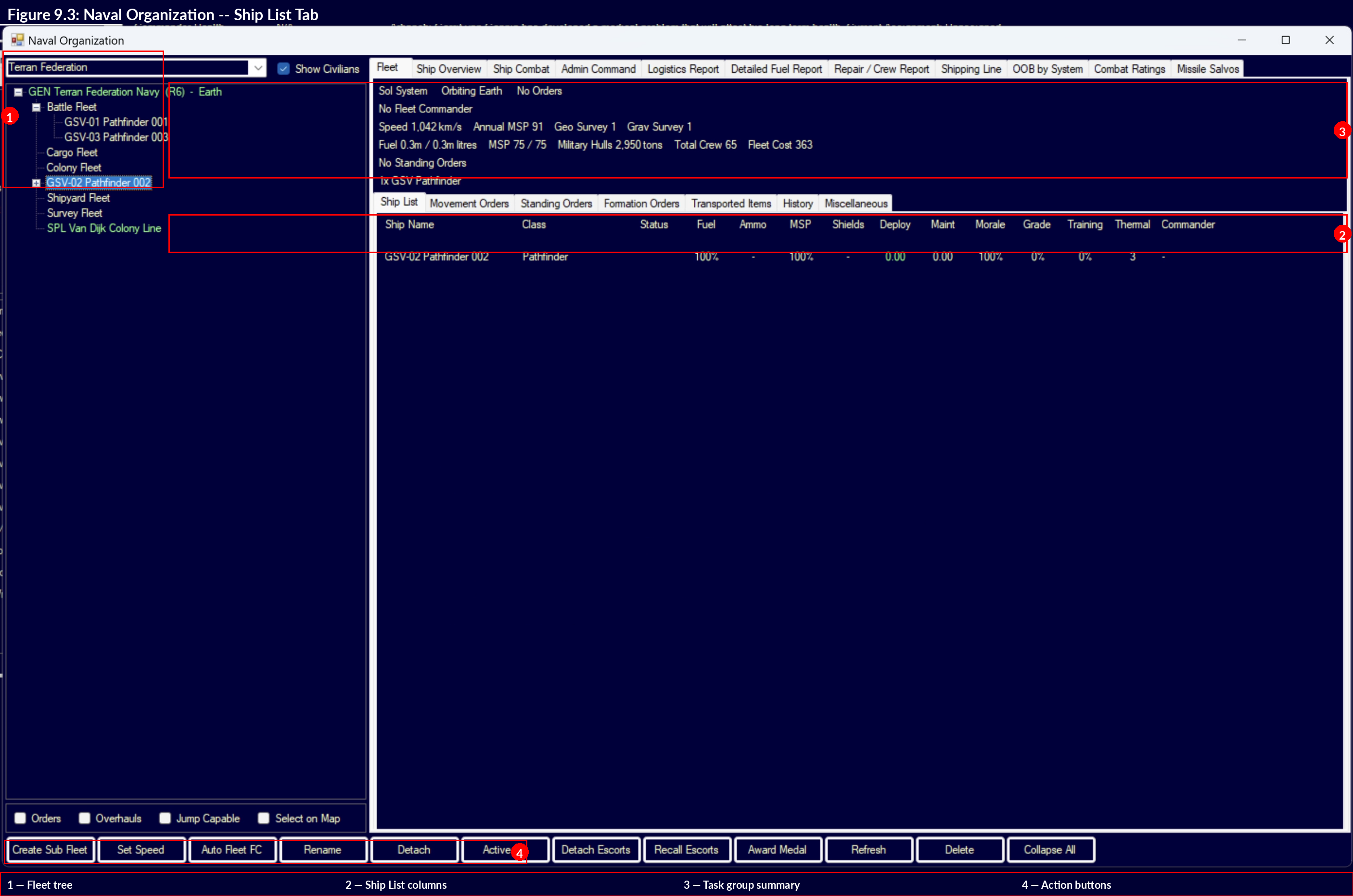
Task: Select Survey Fleet in the fleet tree
Action: click(x=75, y=213)
